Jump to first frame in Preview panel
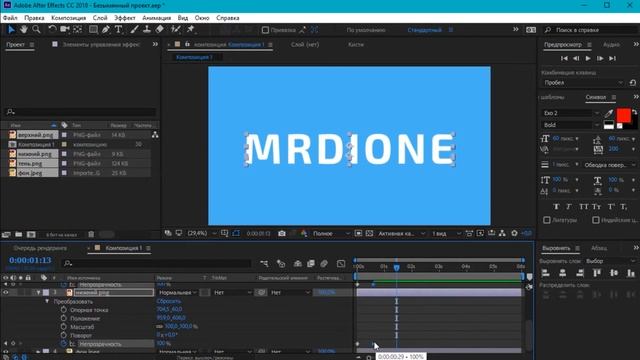The height and width of the screenshot is (360, 640). coord(564,58)
